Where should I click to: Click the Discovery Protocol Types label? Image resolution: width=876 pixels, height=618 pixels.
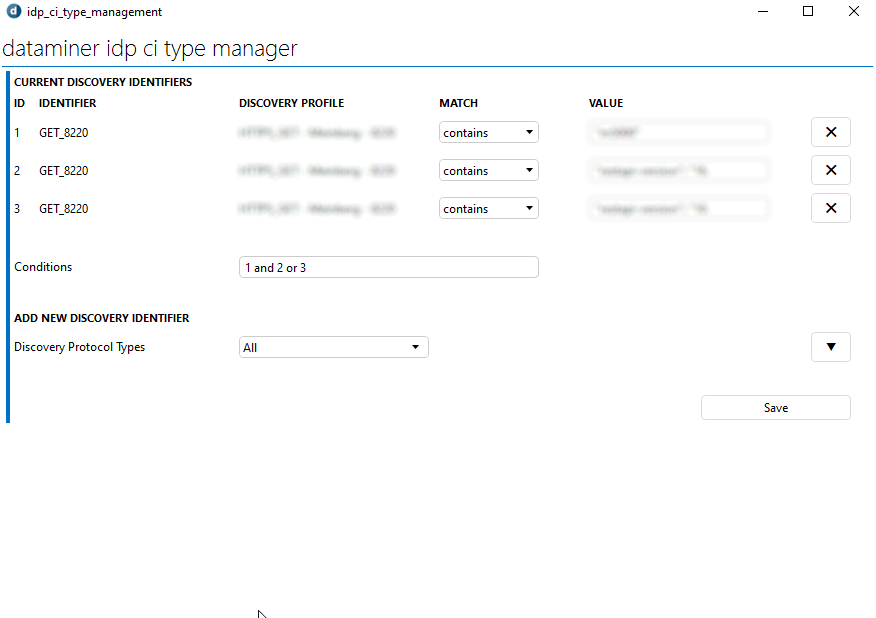pos(79,347)
